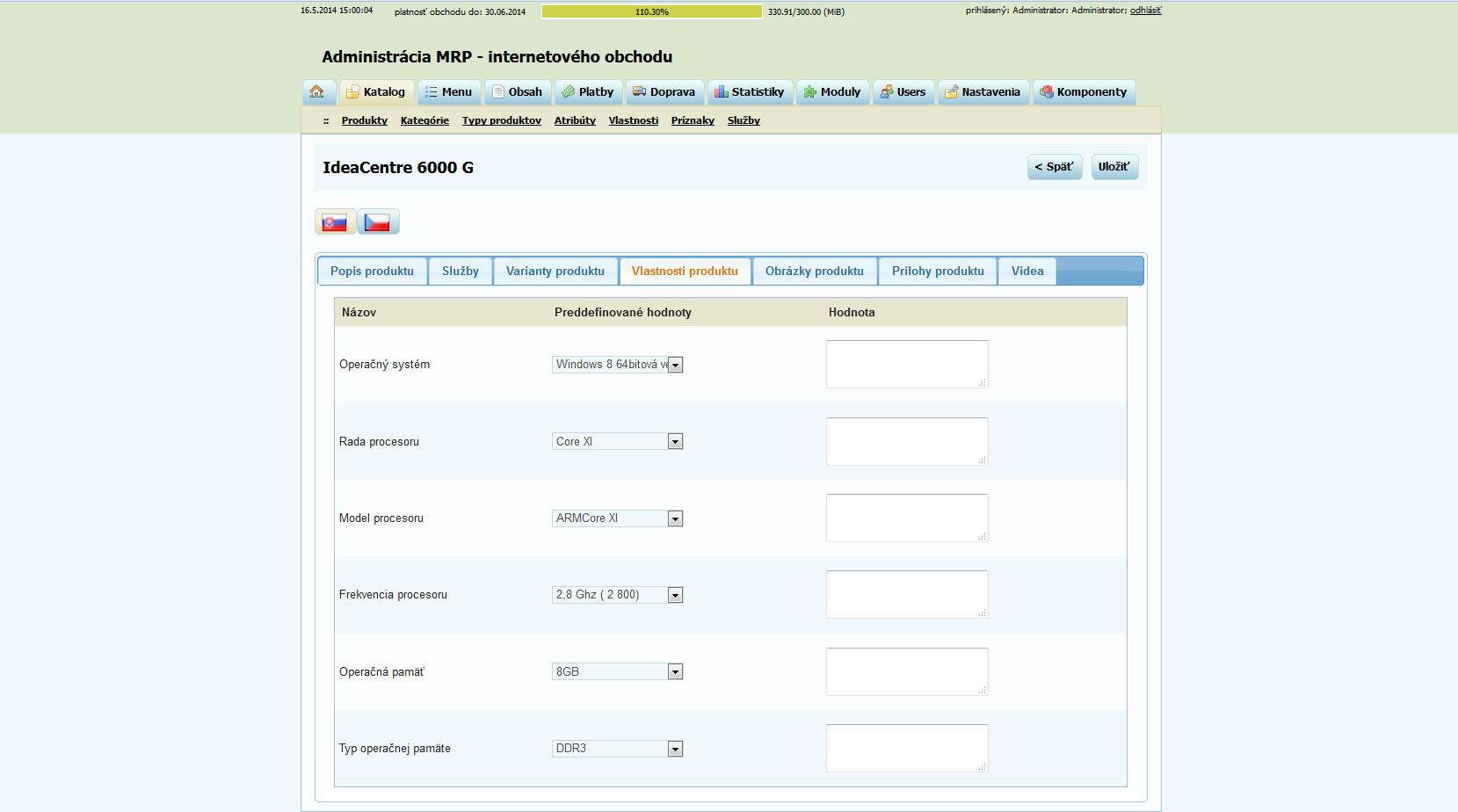This screenshot has width=1458, height=812.
Task: Open the Menu navigation tab
Action: coord(449,92)
